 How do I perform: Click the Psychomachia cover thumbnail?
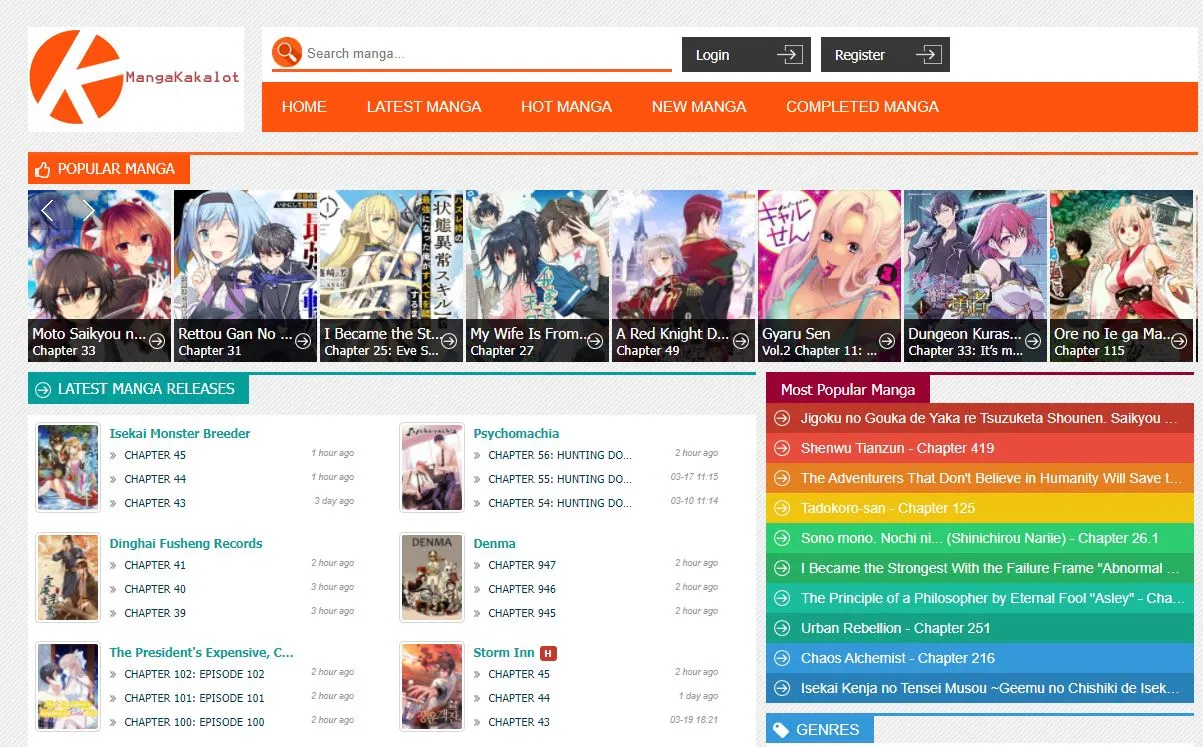point(431,468)
